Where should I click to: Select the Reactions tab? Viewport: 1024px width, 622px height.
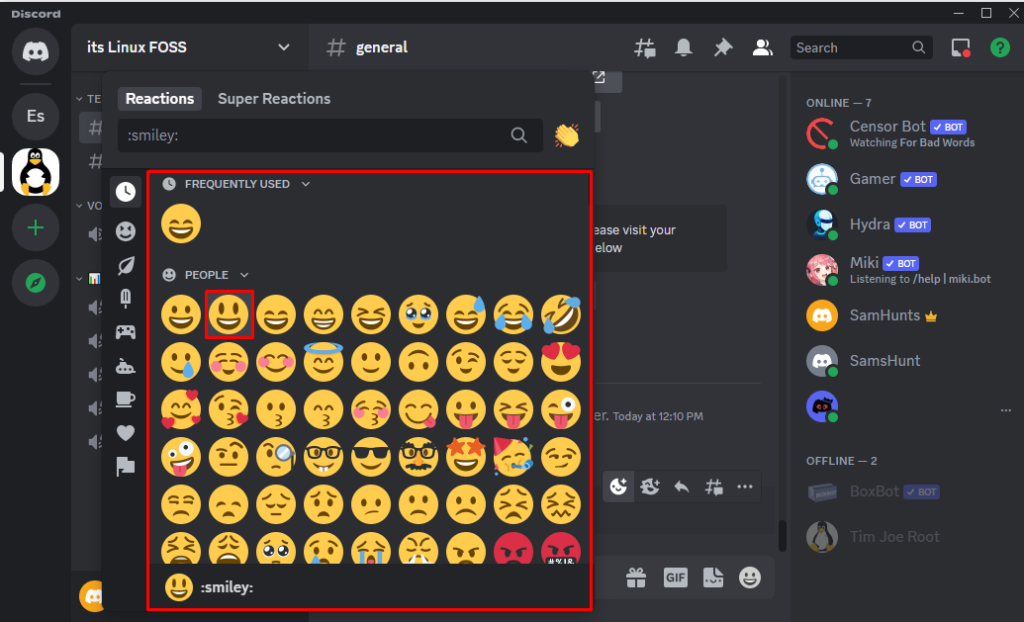point(160,99)
